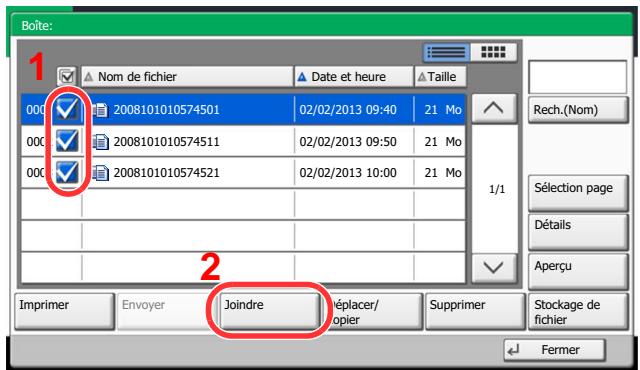Image resolution: width=640 pixels, height=370 pixels.
Task: Click document icon of file 200810101574511
Action: coord(100,142)
